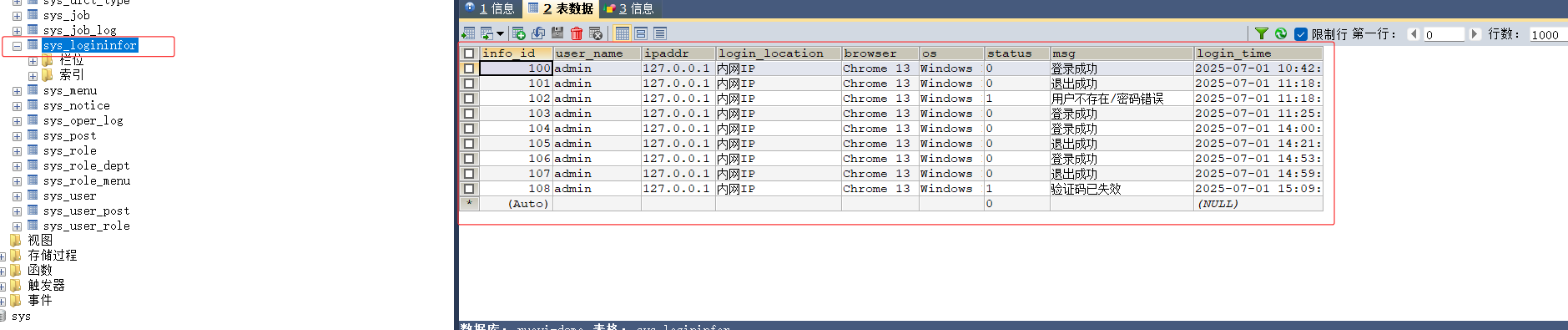Screen dimensions: 1568x330
Task: Switch to form view mode icon
Action: [x=641, y=33]
